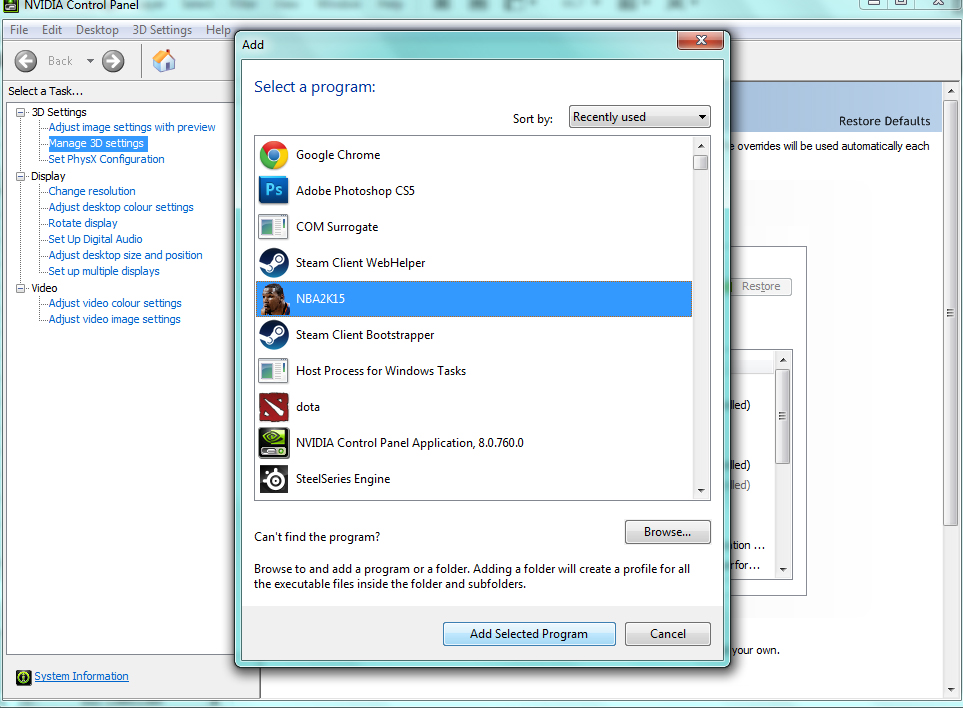The width and height of the screenshot is (963, 708).
Task: Cancel the Add dialog
Action: pyautogui.click(x=668, y=634)
